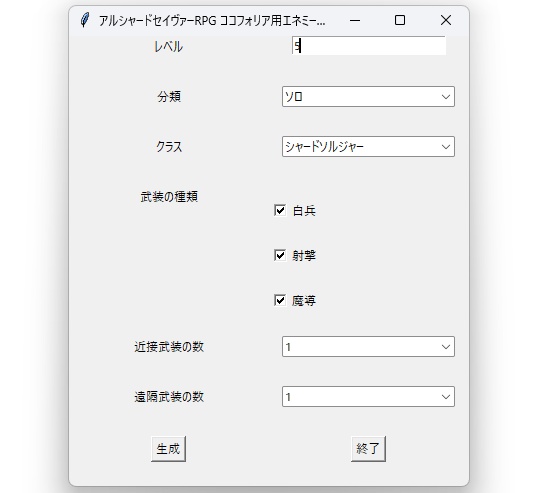Viewport: 537px width, 493px height.
Task: Click the 白兵 checkbox label text
Action: 304,211
